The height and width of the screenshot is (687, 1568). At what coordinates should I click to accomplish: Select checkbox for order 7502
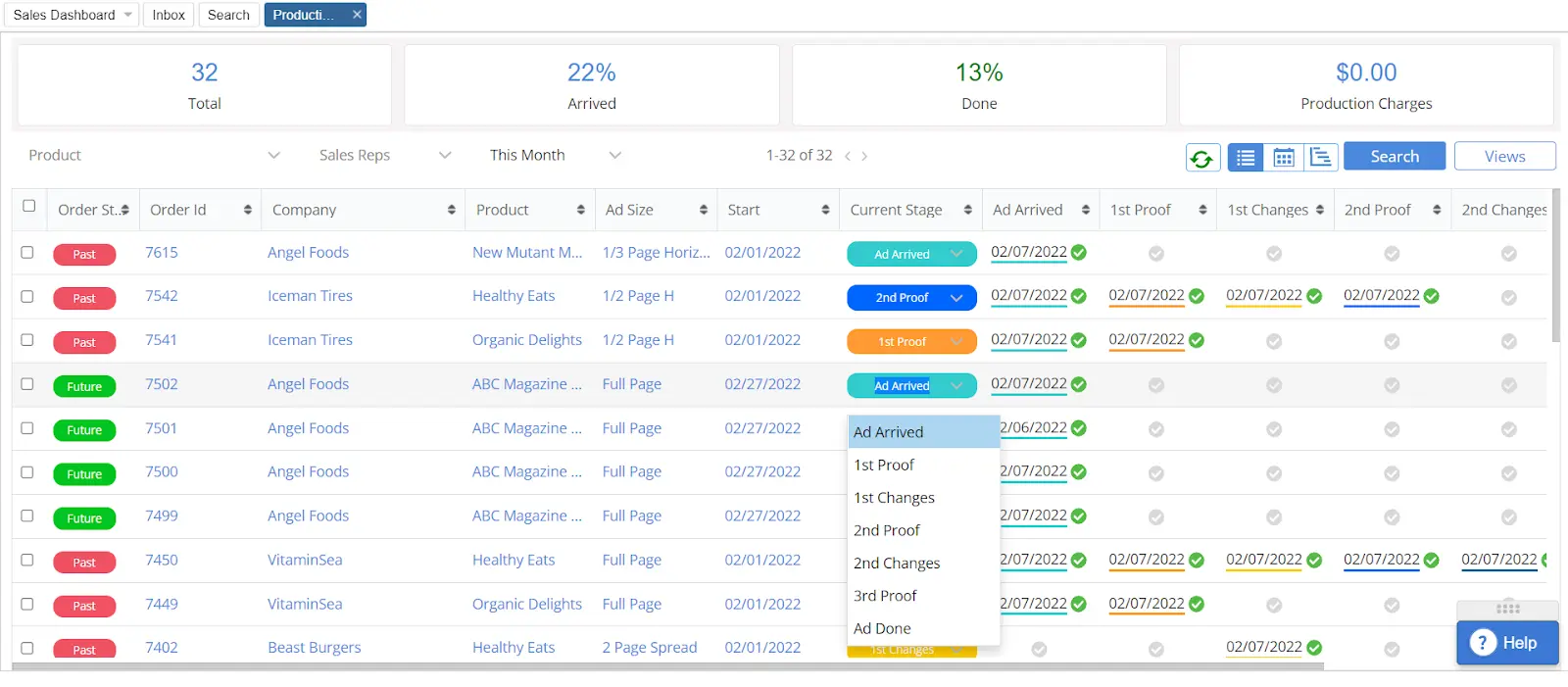[27, 384]
